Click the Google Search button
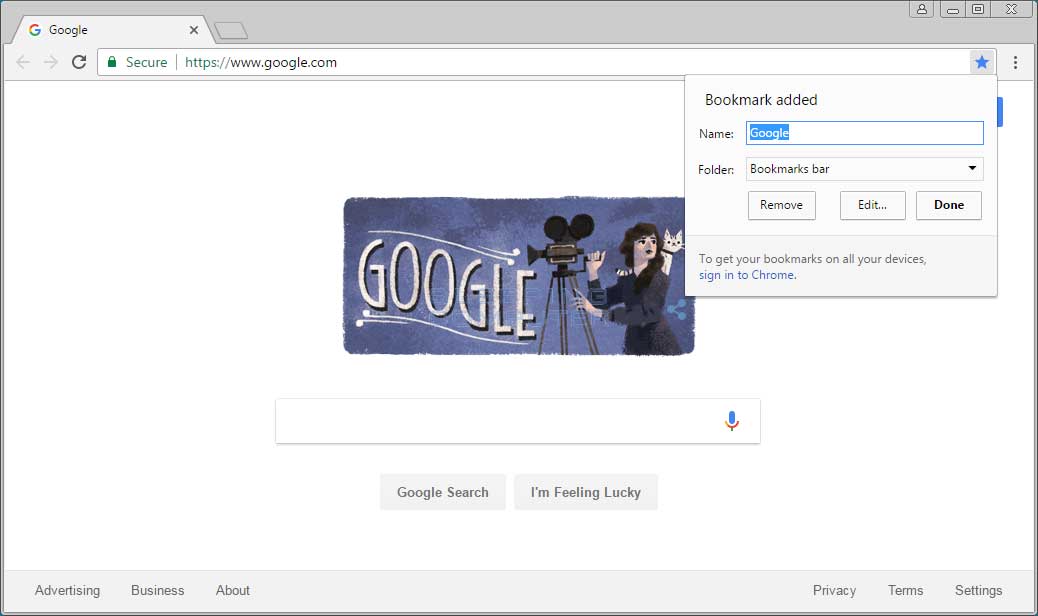1038x616 pixels. coord(442,492)
